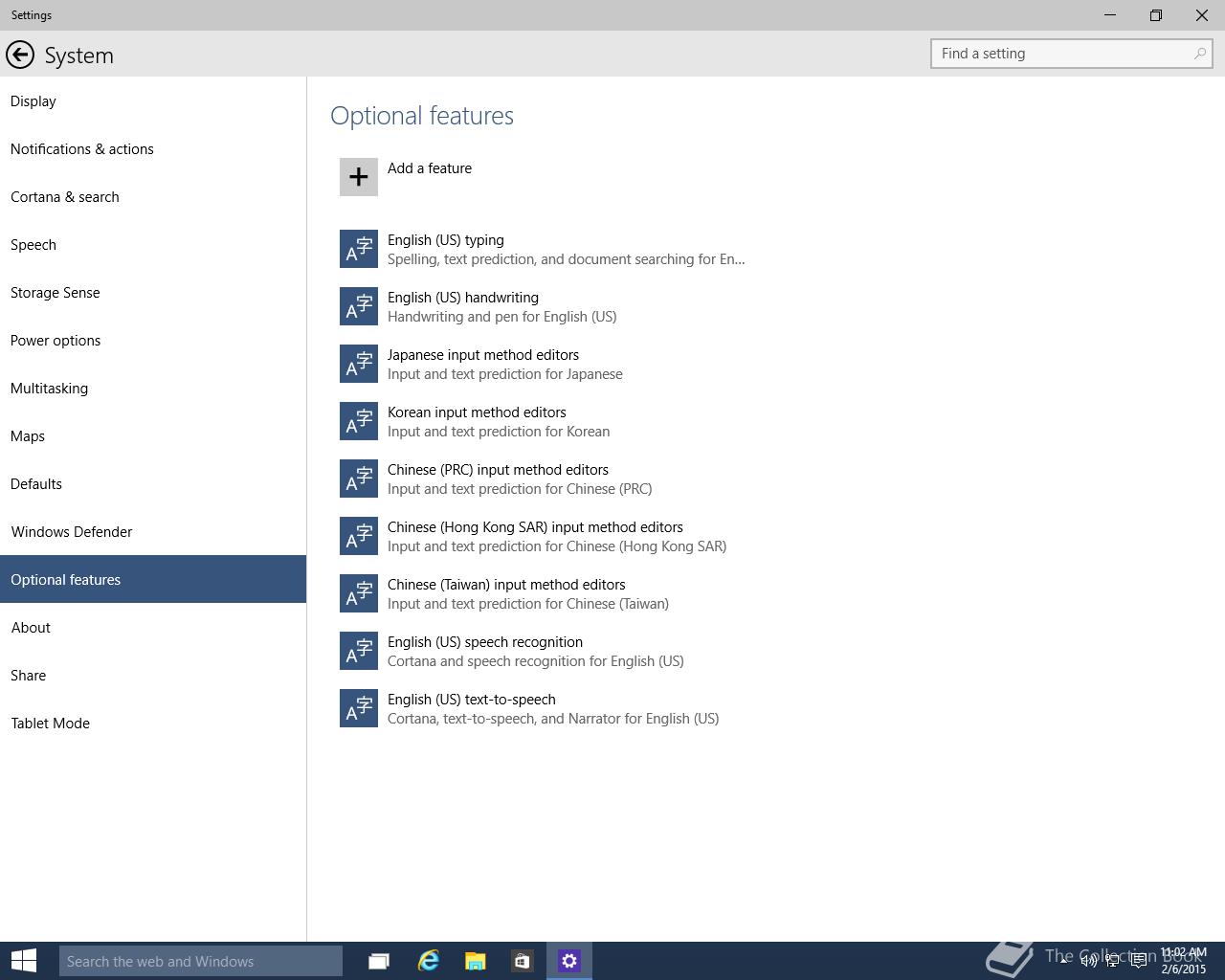
Task: Select the English (US) typing feature
Action: [x=543, y=249]
